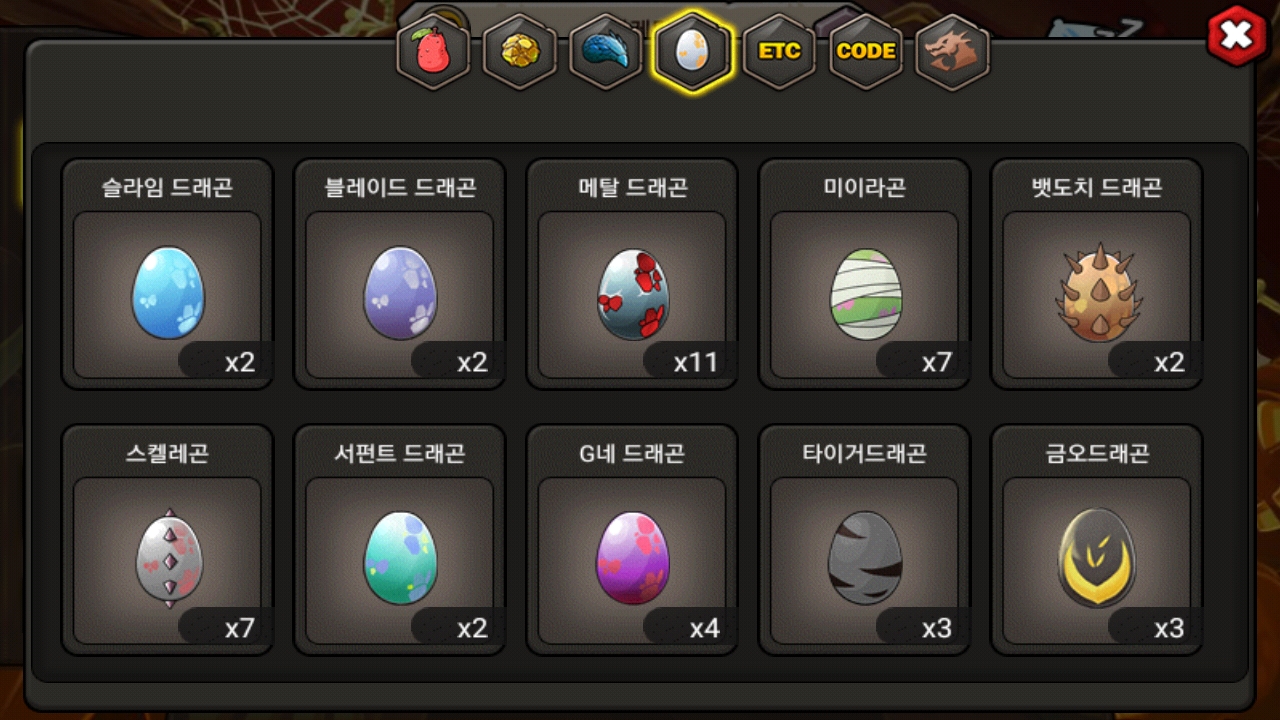
Task: Select the striped 타이거드래곤 egg
Action: [865, 558]
